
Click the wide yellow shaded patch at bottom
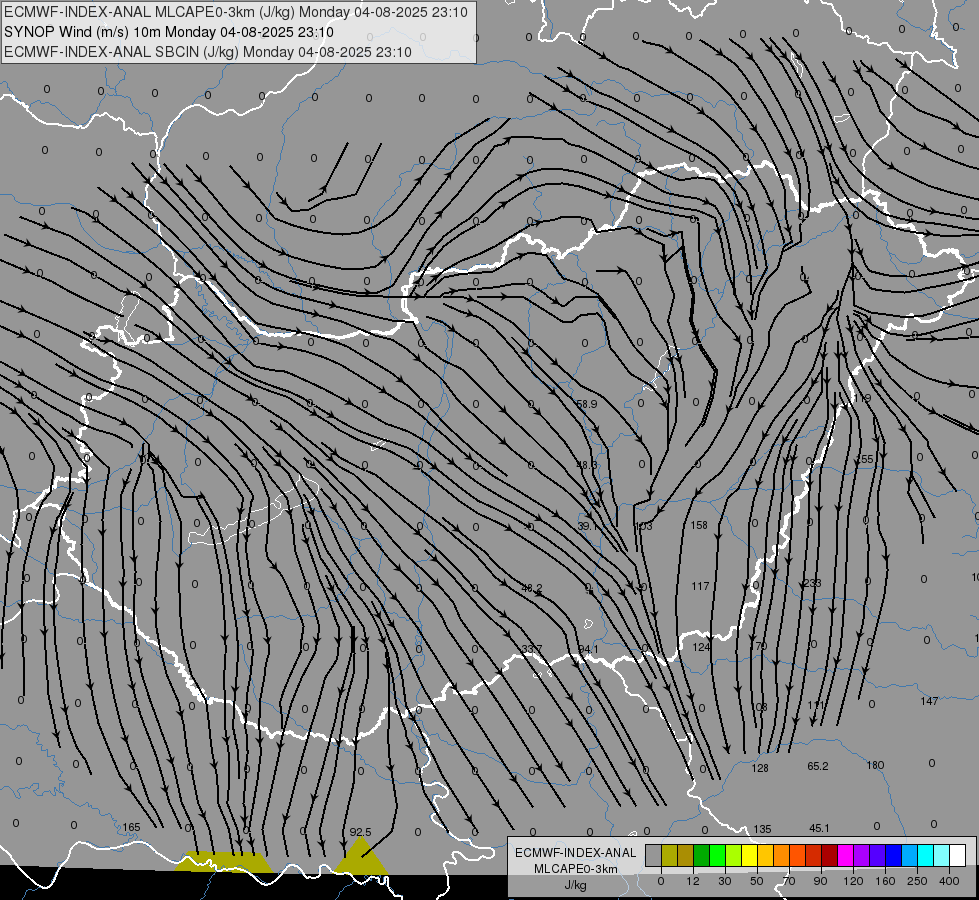click(224, 862)
